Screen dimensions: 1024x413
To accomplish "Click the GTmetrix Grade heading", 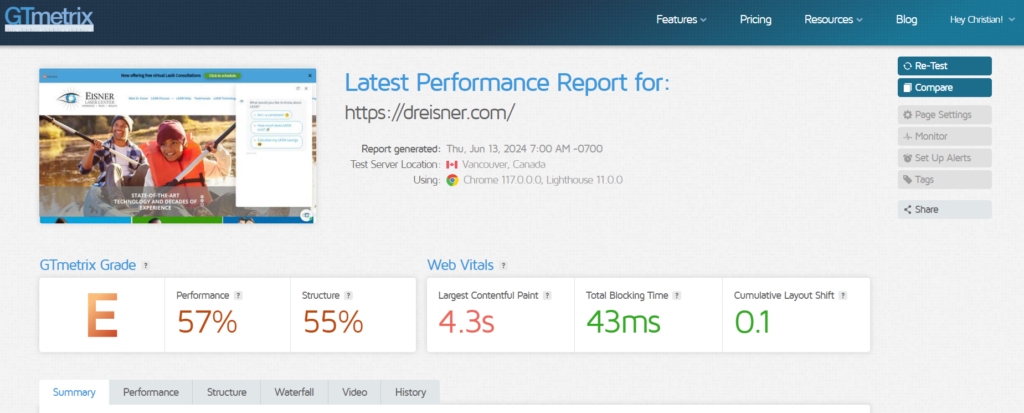I will click(88, 265).
